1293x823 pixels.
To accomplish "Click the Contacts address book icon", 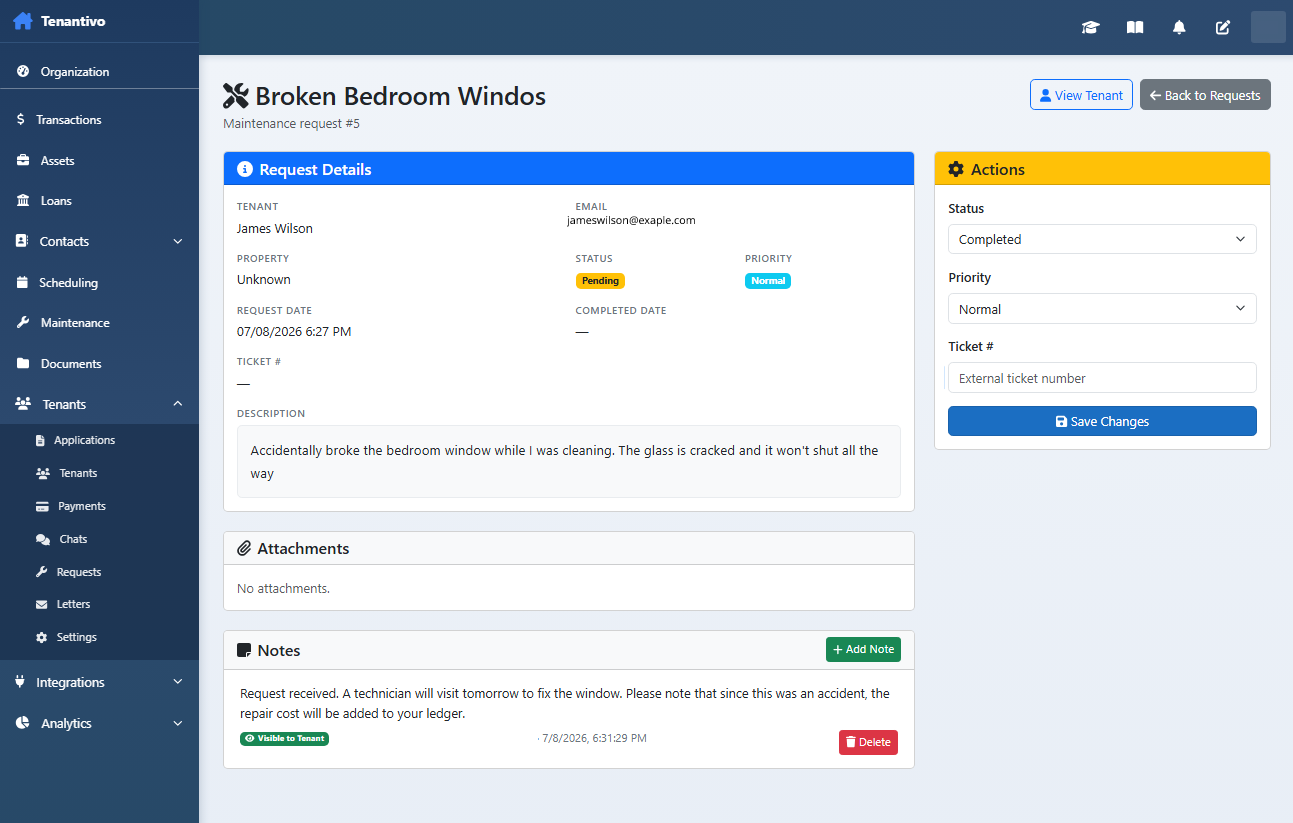I will pos(22,241).
